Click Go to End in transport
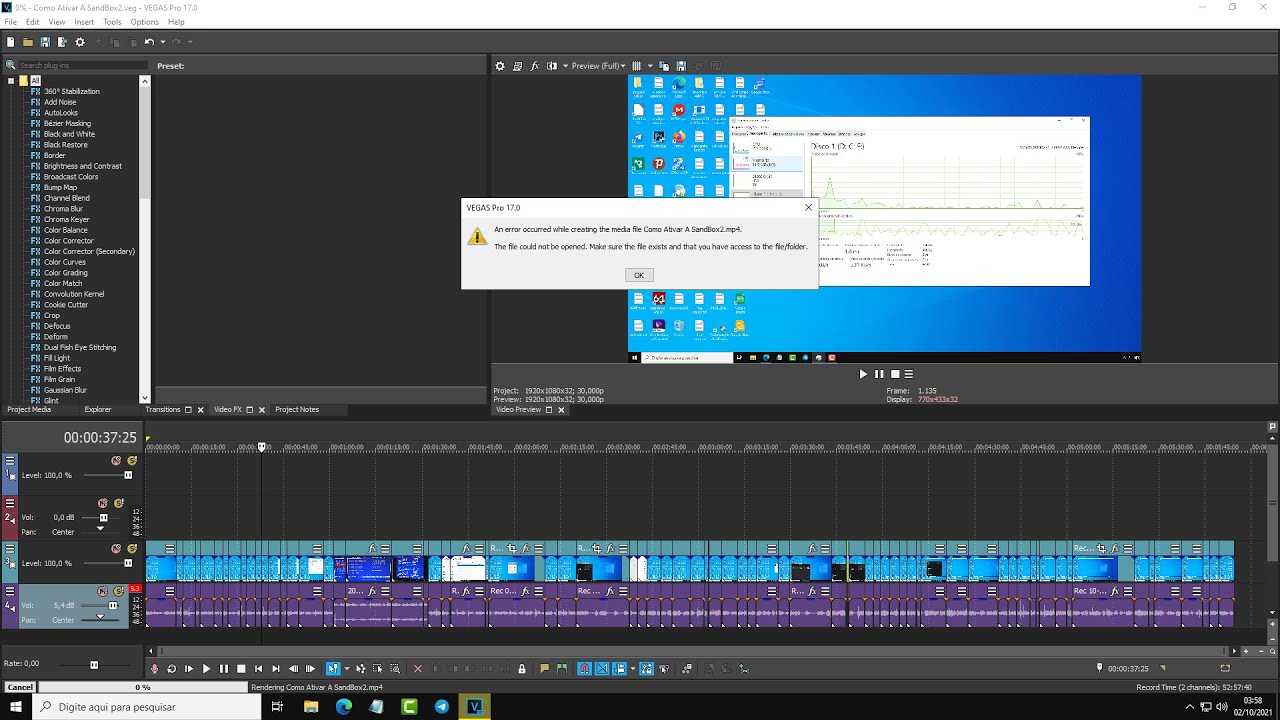The image size is (1280, 720). tap(276, 668)
